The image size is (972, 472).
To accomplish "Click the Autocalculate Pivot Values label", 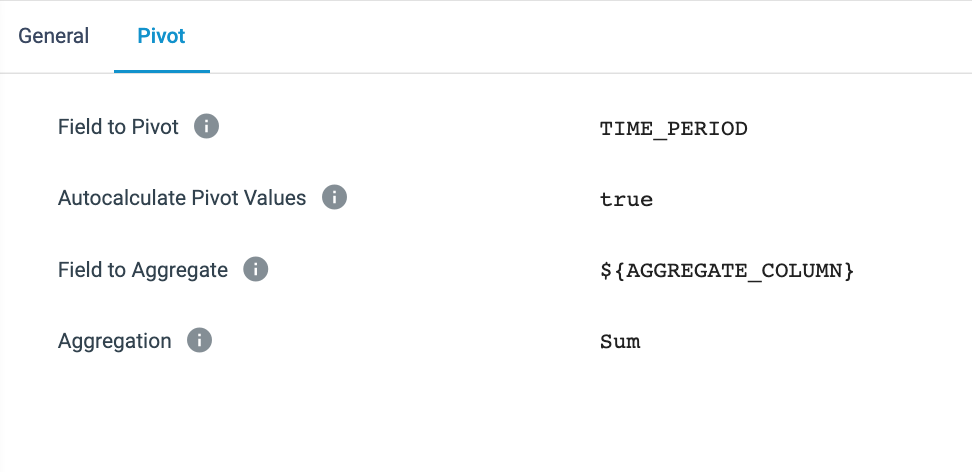I will pos(182,198).
